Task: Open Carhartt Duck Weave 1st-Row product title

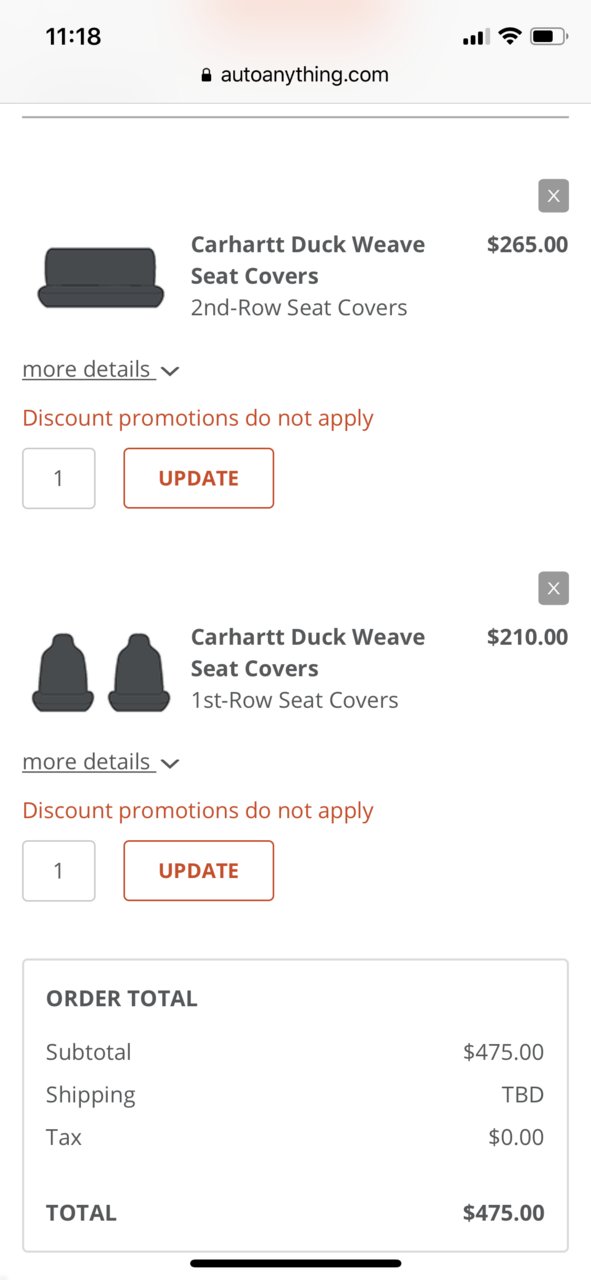Action: click(x=308, y=652)
